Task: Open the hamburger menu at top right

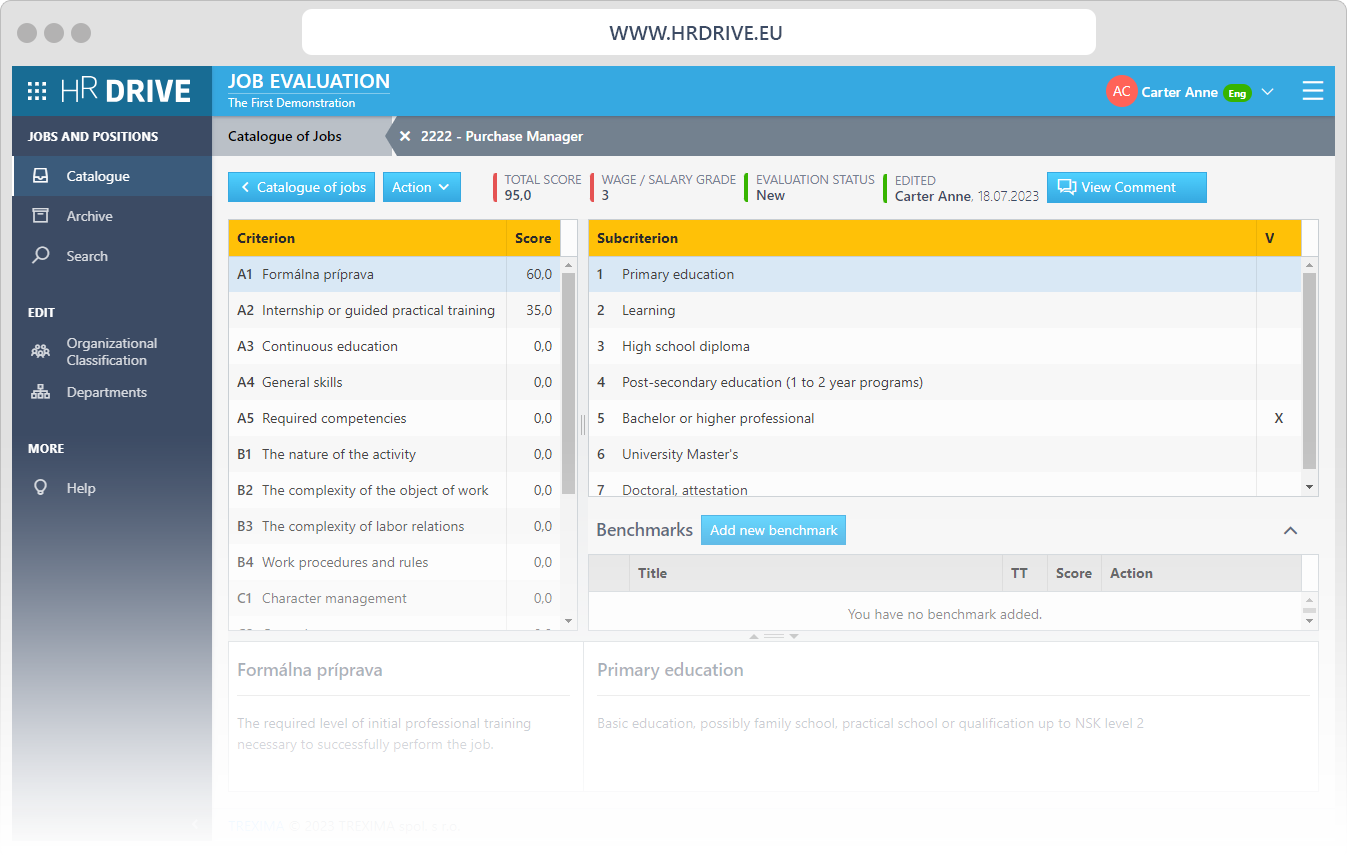Action: pyautogui.click(x=1312, y=91)
